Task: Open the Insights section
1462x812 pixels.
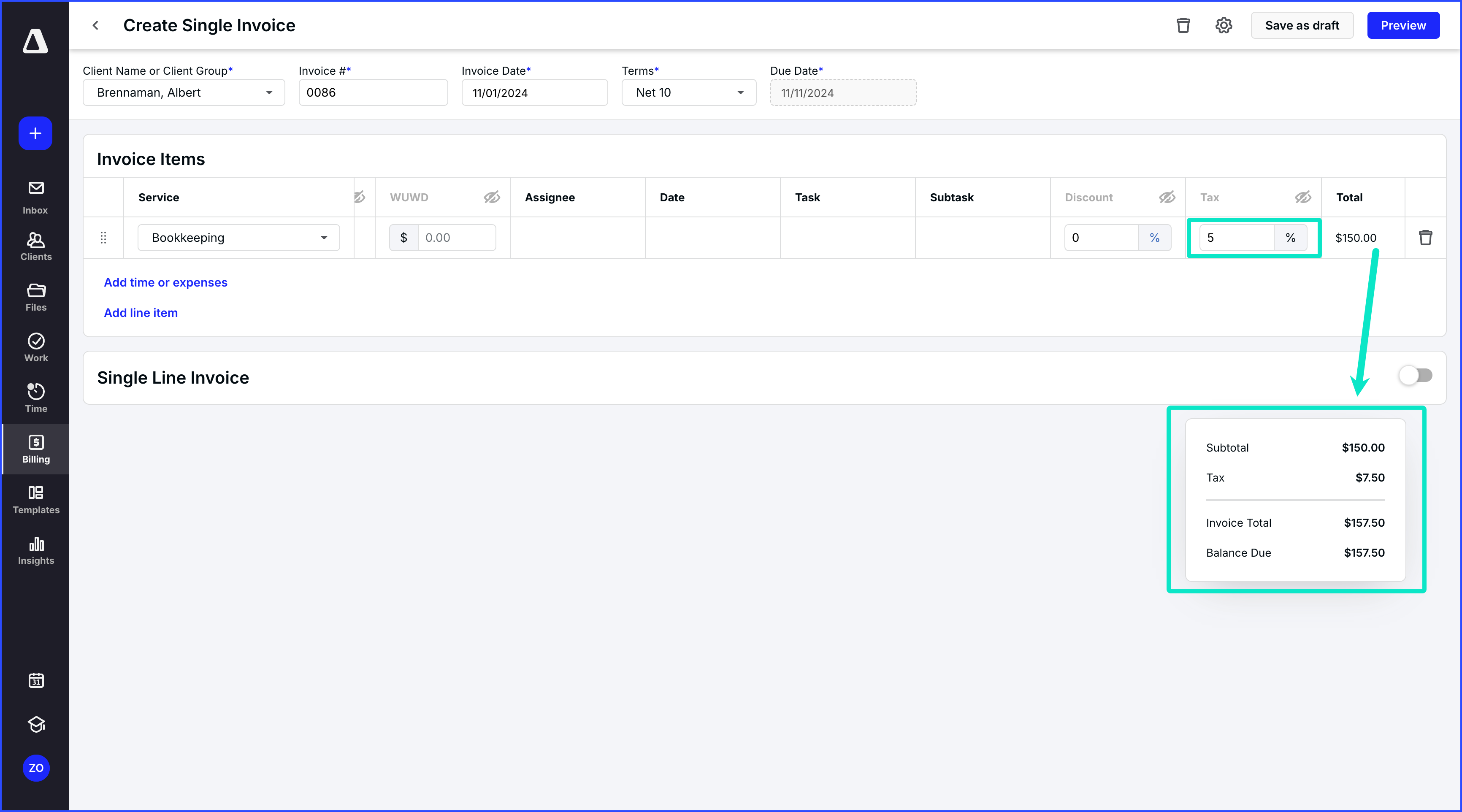Action: (35, 550)
